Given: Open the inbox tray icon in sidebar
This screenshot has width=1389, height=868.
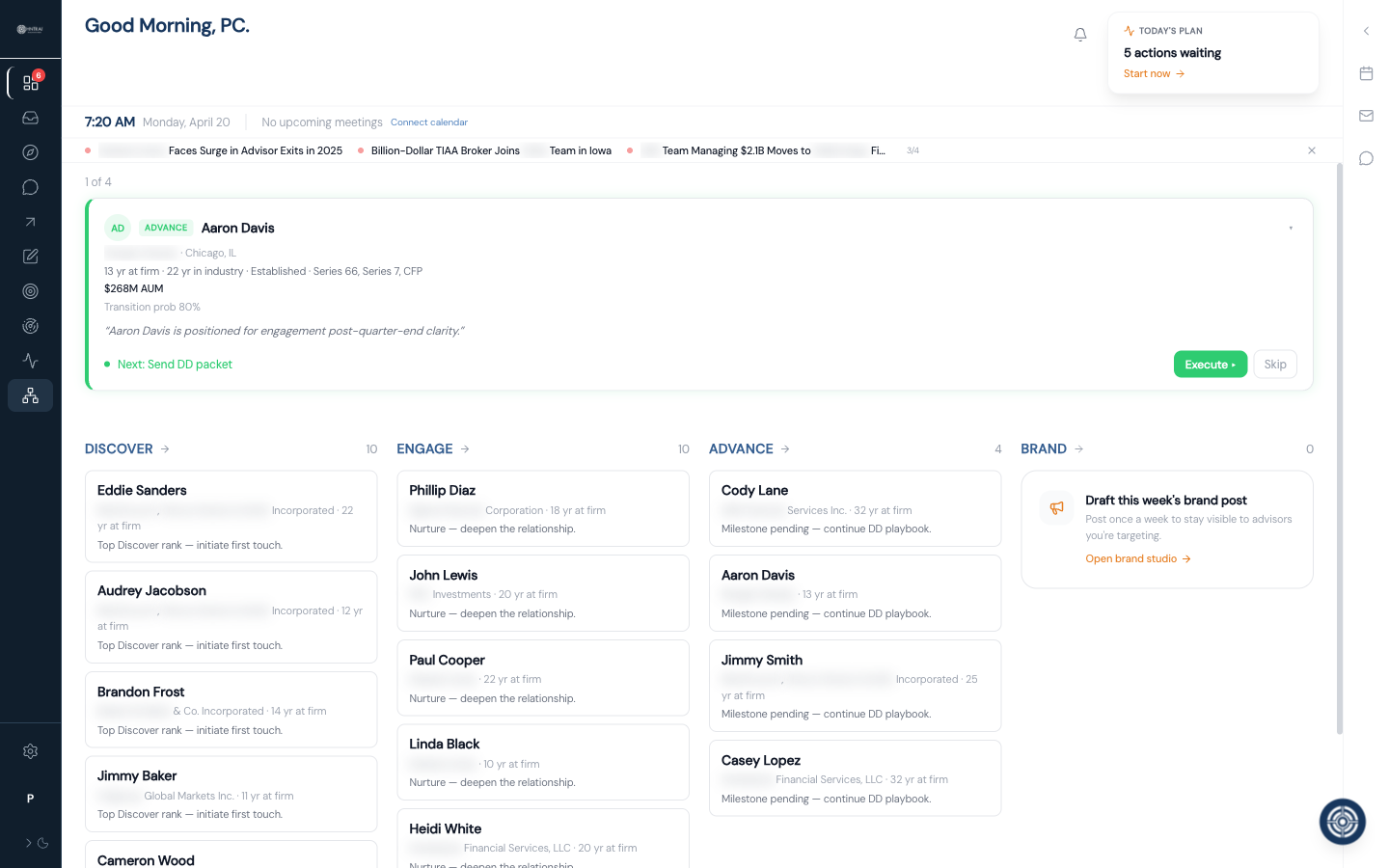Looking at the screenshot, I should click(30, 118).
